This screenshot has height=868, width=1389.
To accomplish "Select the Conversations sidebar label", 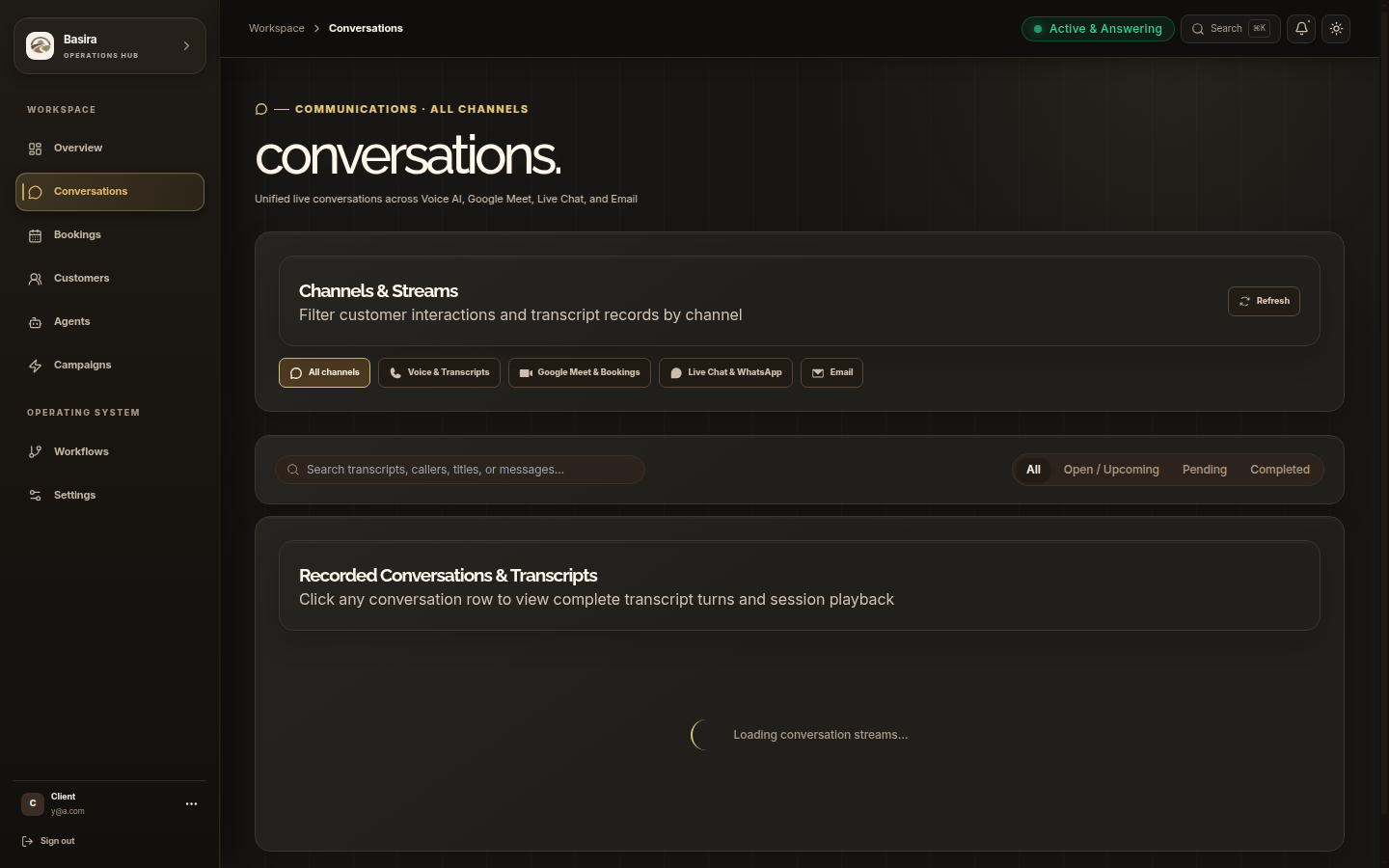I will pos(91,191).
